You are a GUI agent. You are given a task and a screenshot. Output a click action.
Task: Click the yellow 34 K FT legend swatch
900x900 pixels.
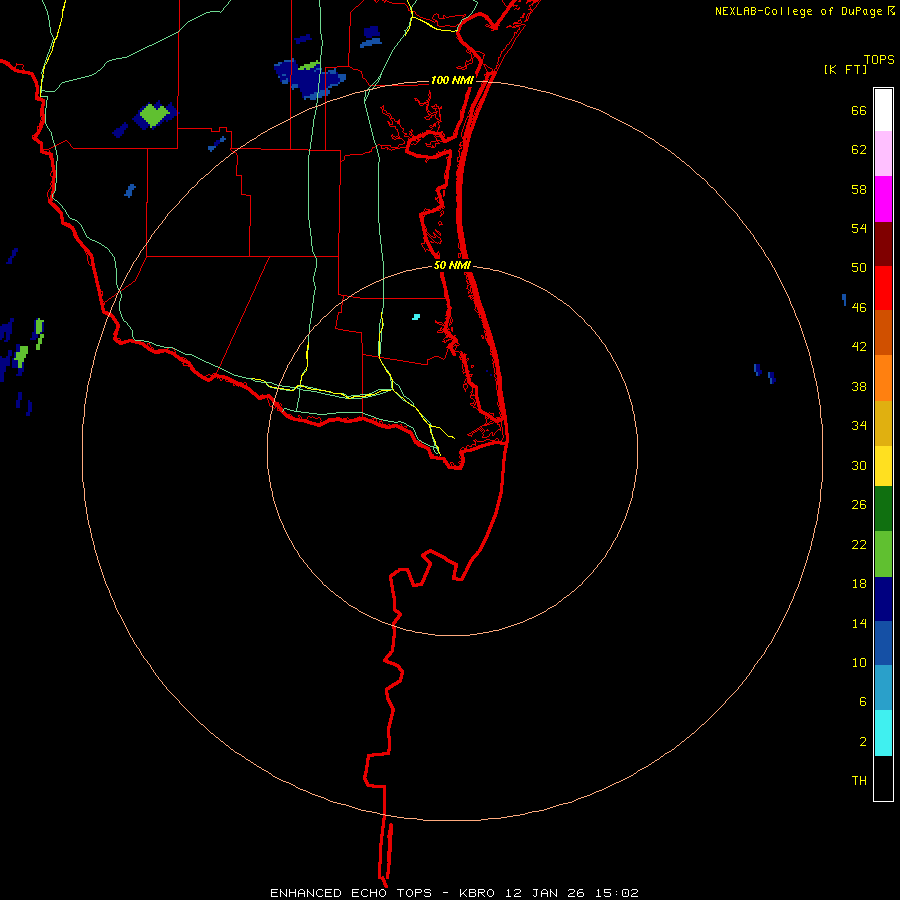[883, 466]
